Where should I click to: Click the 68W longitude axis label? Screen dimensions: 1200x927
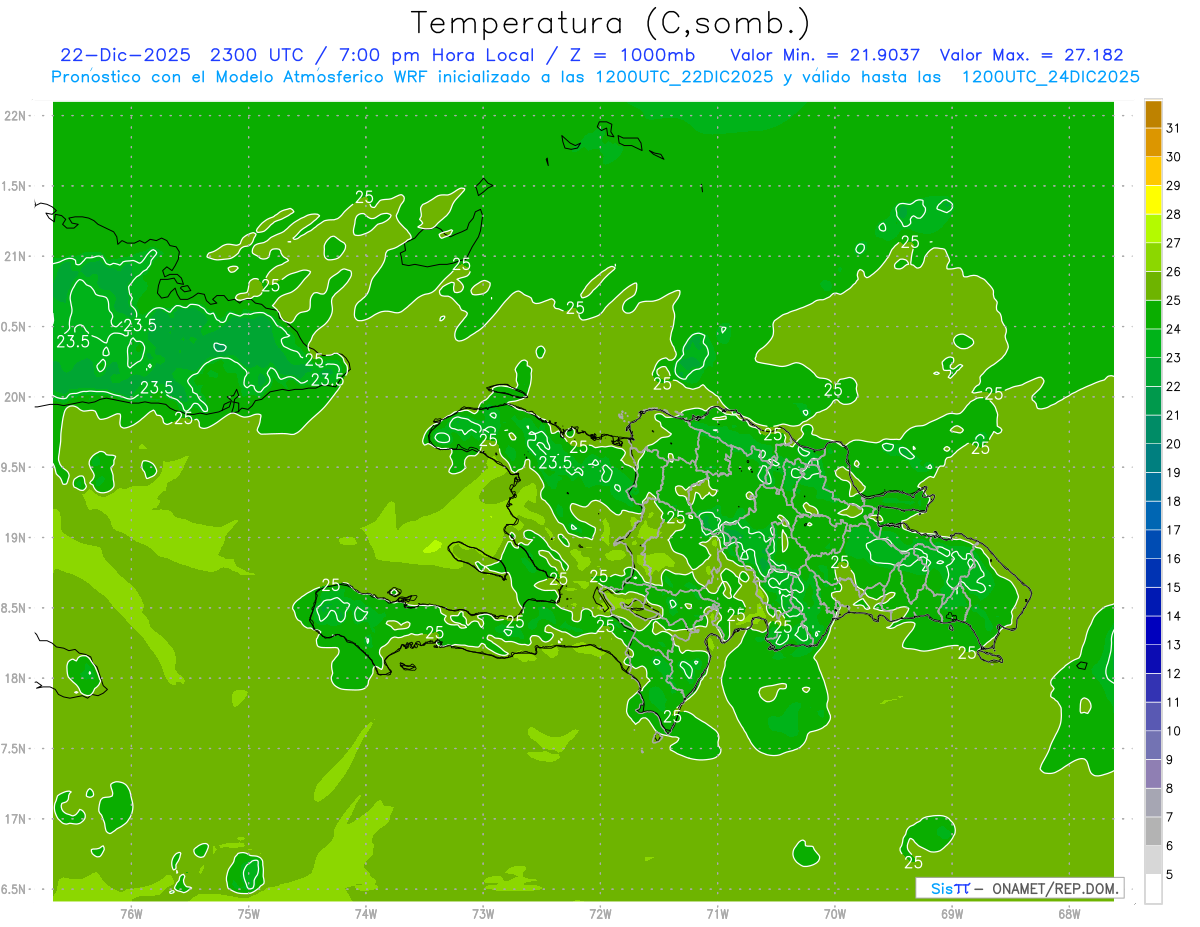coord(1069,914)
